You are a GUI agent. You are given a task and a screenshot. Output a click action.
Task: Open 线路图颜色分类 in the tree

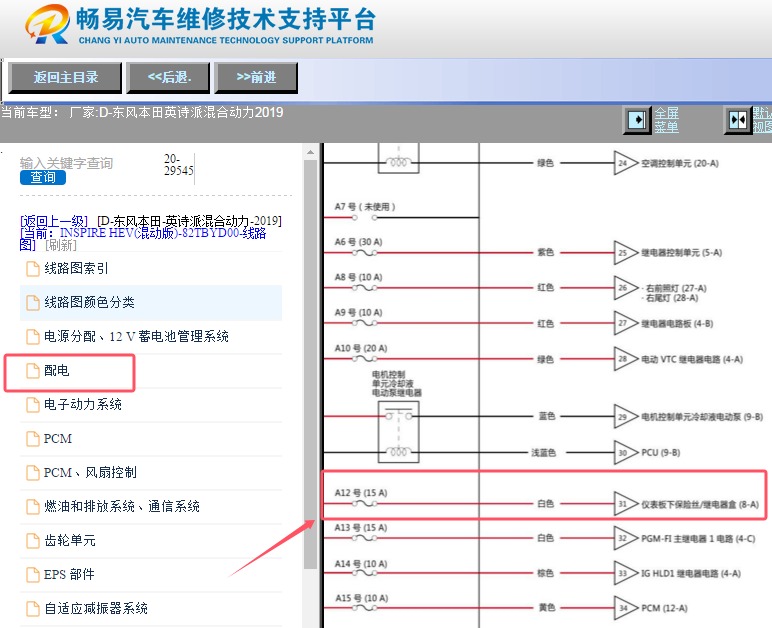coord(89,302)
